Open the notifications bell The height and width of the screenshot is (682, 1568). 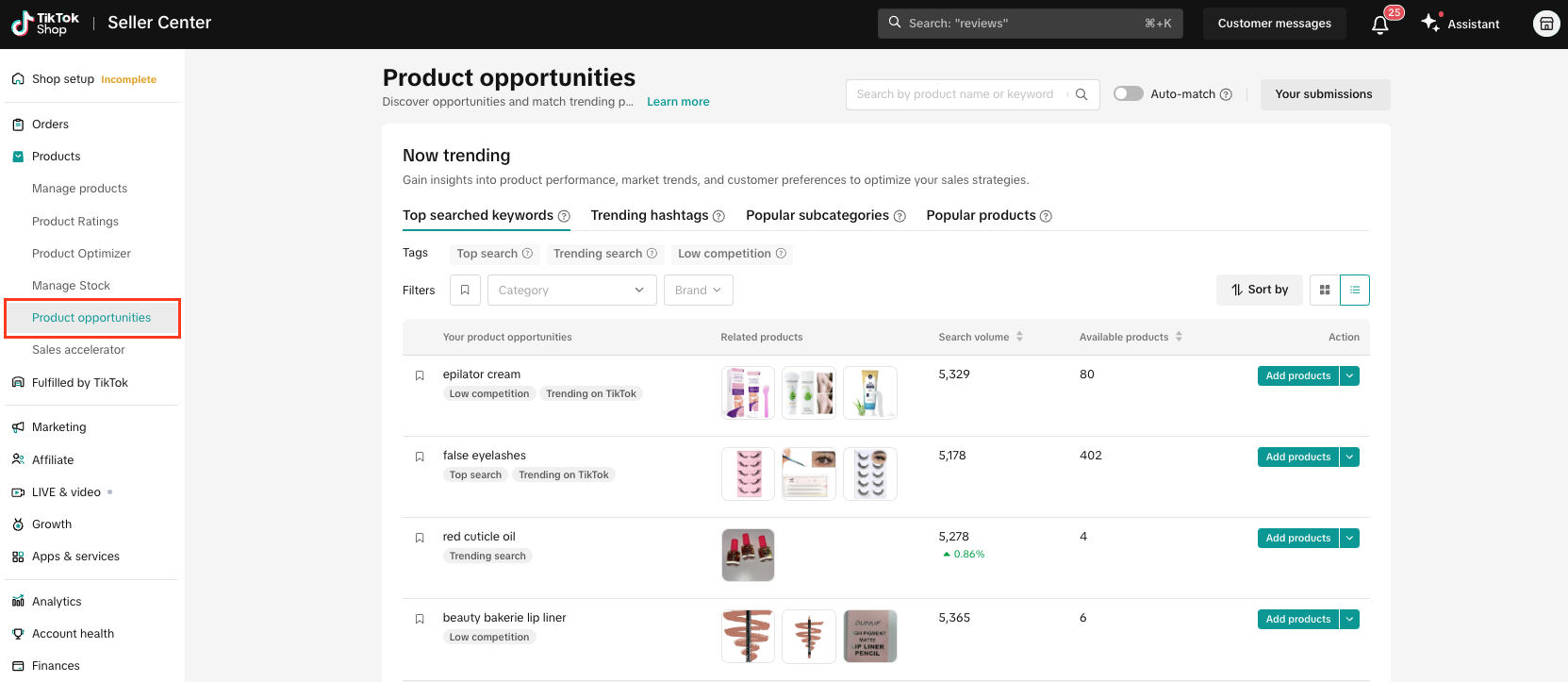click(1379, 25)
